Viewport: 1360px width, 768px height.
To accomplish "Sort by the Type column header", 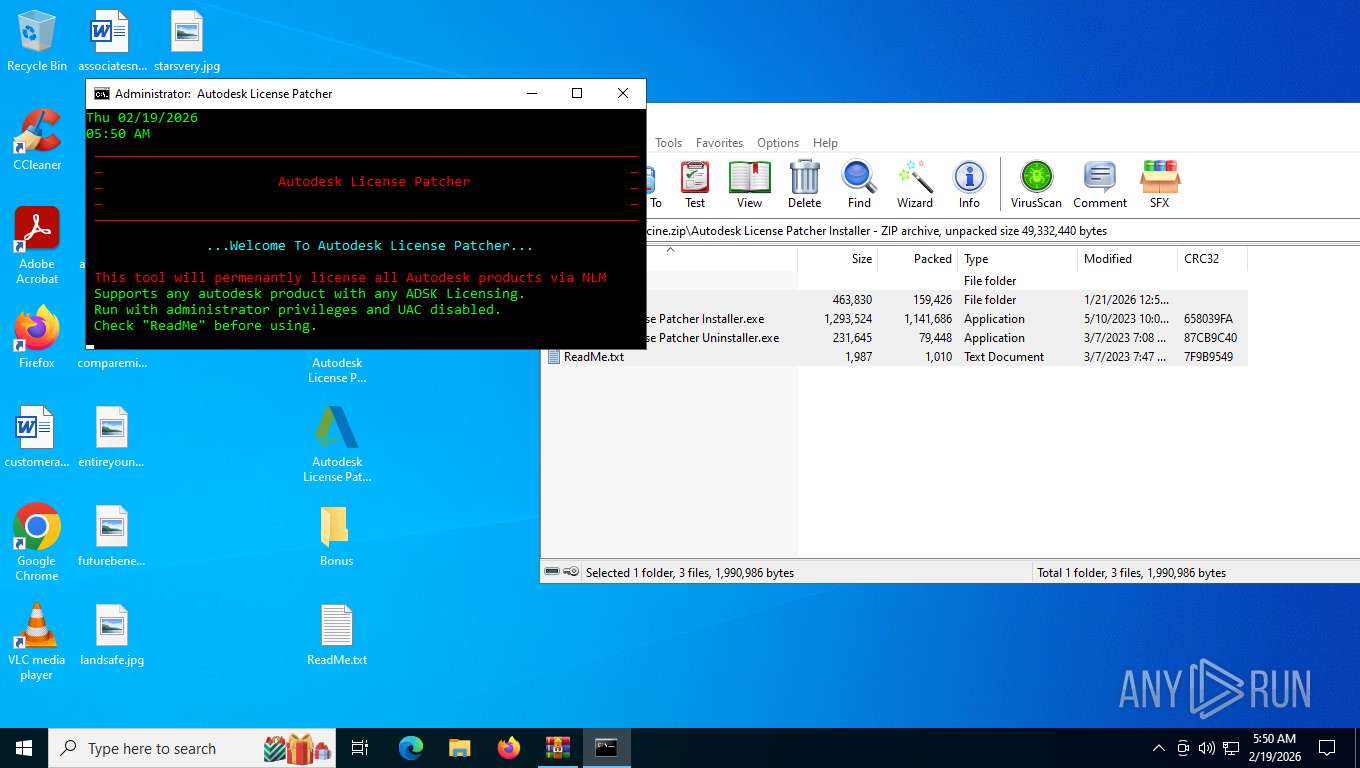I will [x=1018, y=259].
